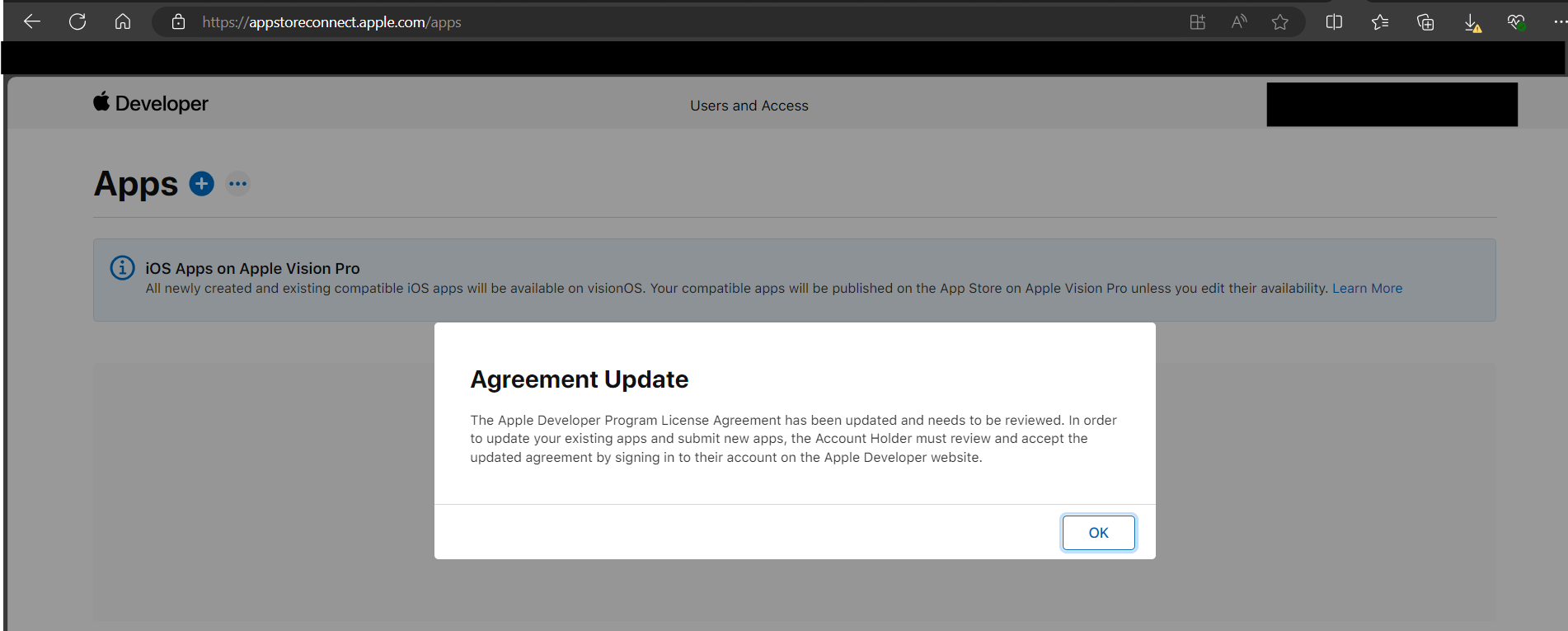1568x631 pixels.
Task: Open Browser essentials heart icon
Action: pyautogui.click(x=1516, y=22)
